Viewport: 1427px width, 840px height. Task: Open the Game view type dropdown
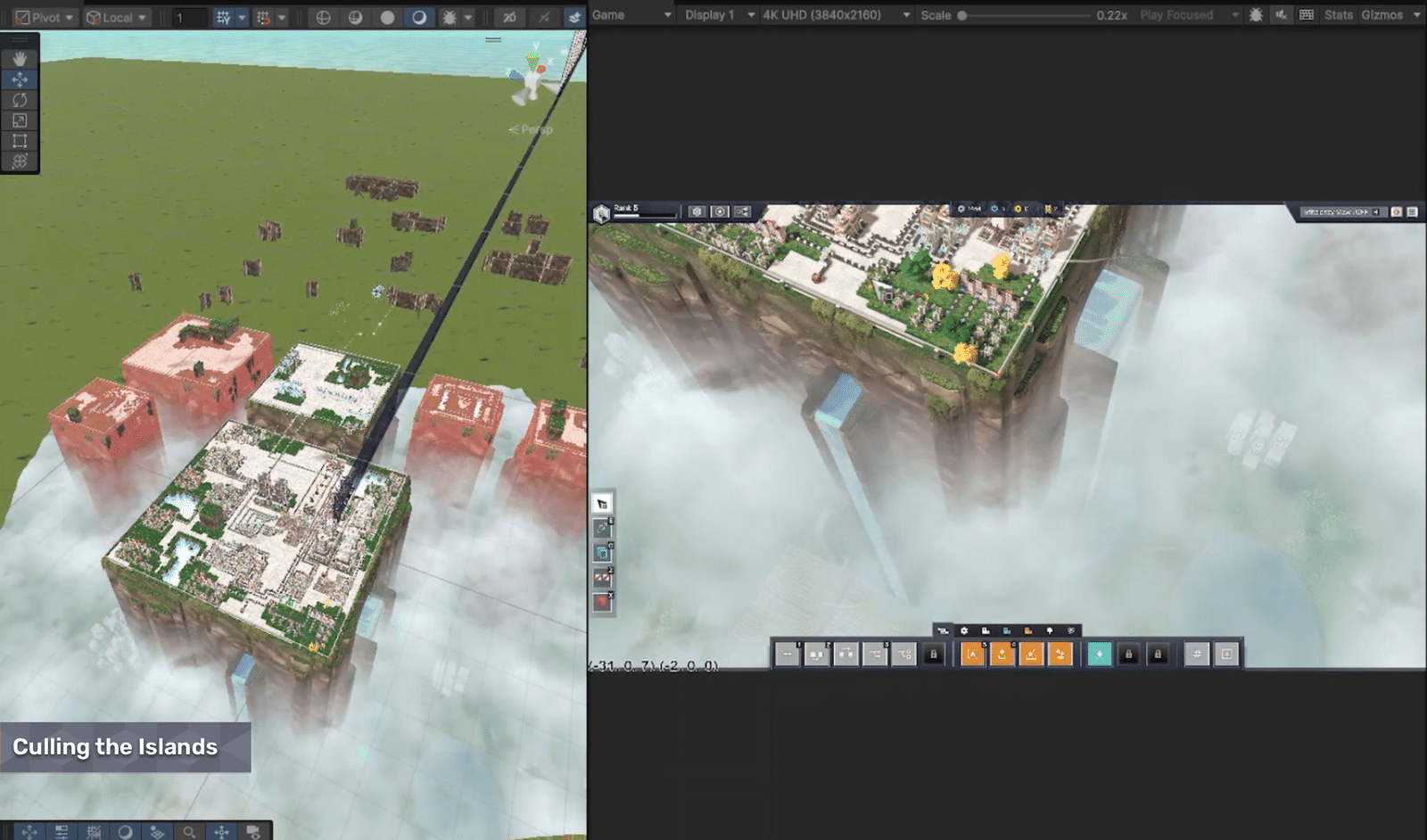(x=631, y=15)
